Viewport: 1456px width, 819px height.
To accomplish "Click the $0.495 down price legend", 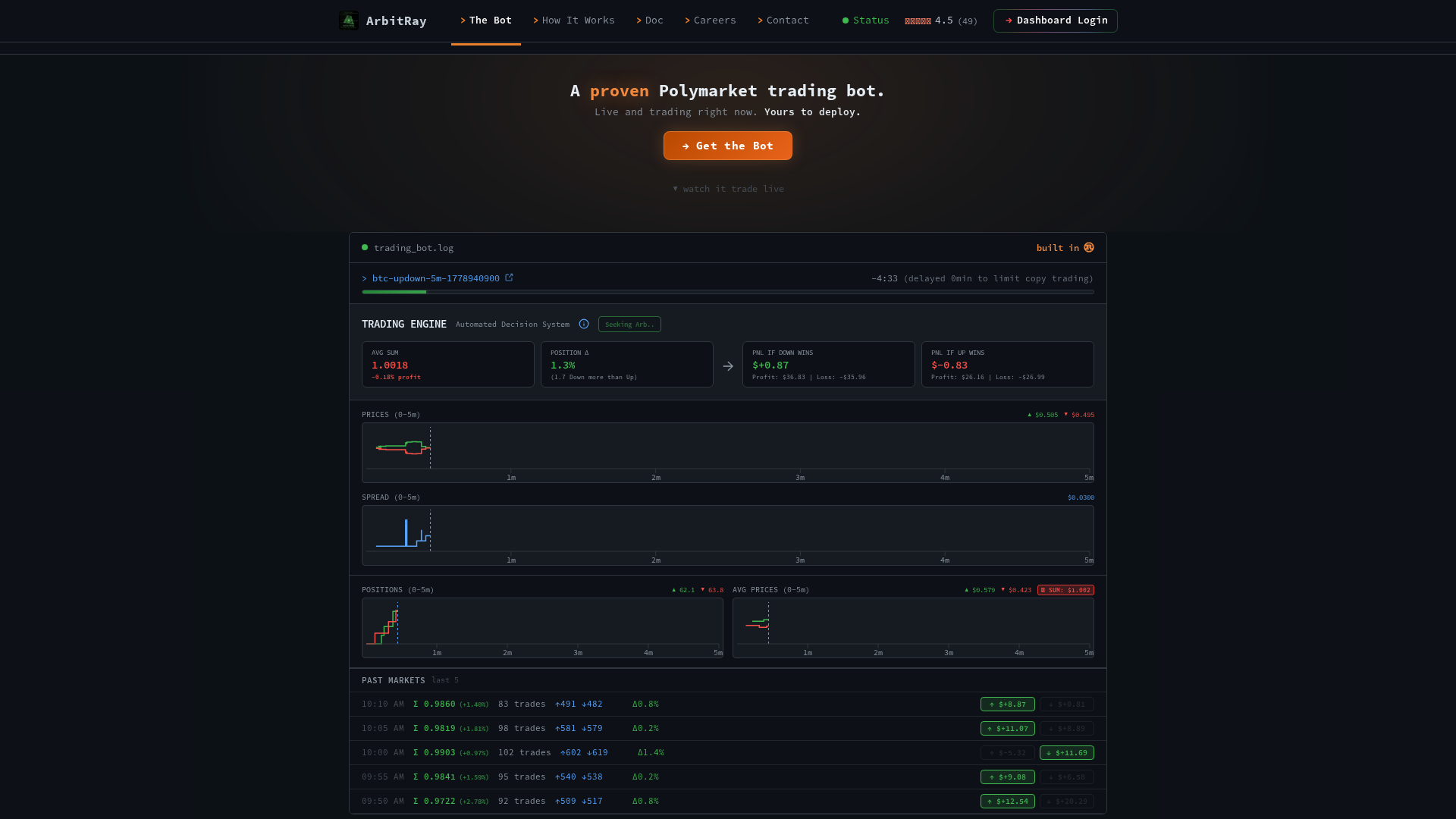I will click(x=1079, y=415).
